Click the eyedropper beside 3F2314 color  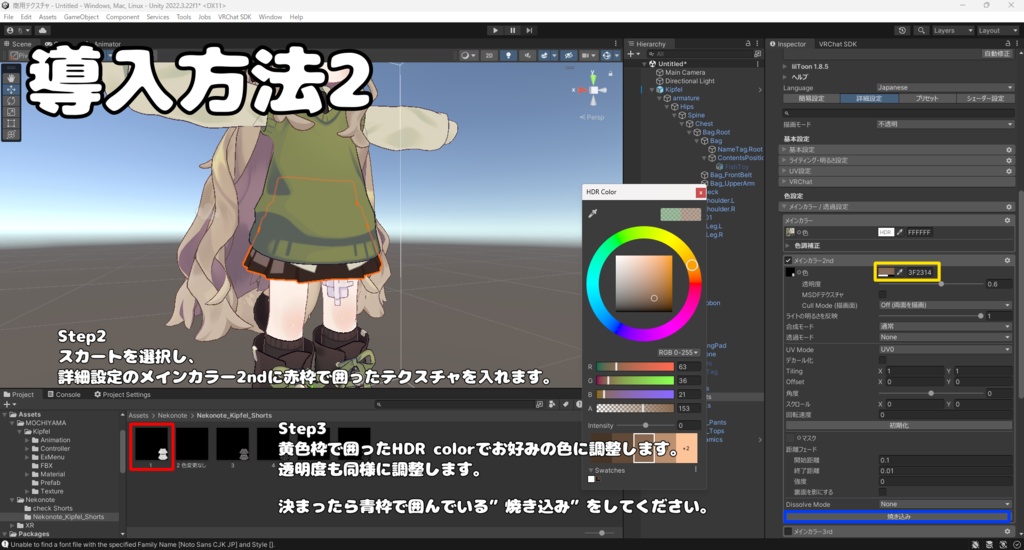[900, 272]
